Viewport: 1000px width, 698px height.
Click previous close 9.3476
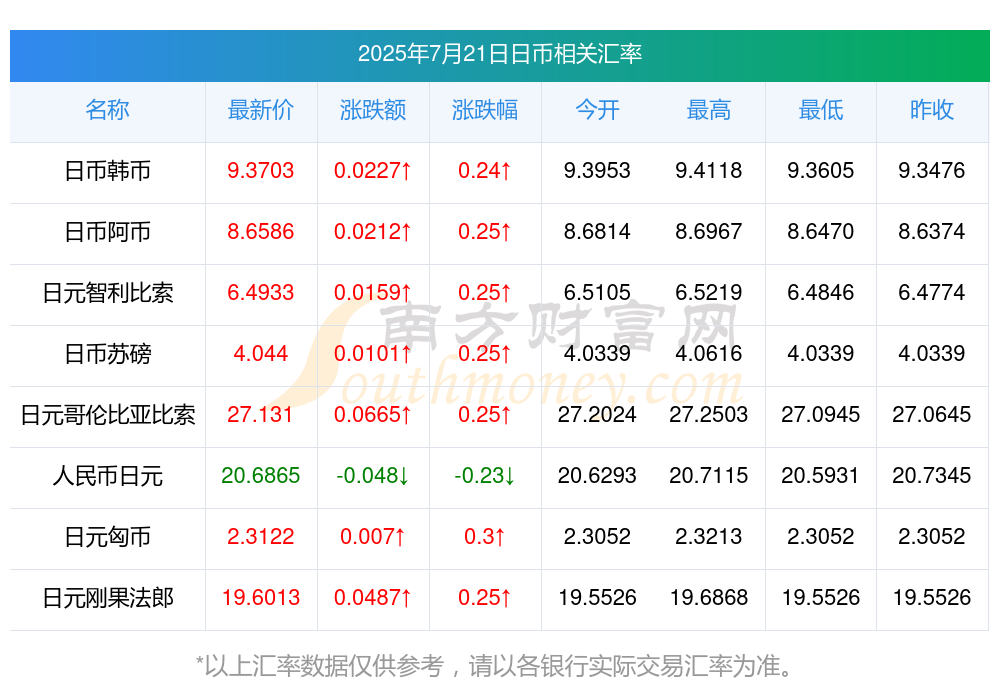tap(932, 170)
